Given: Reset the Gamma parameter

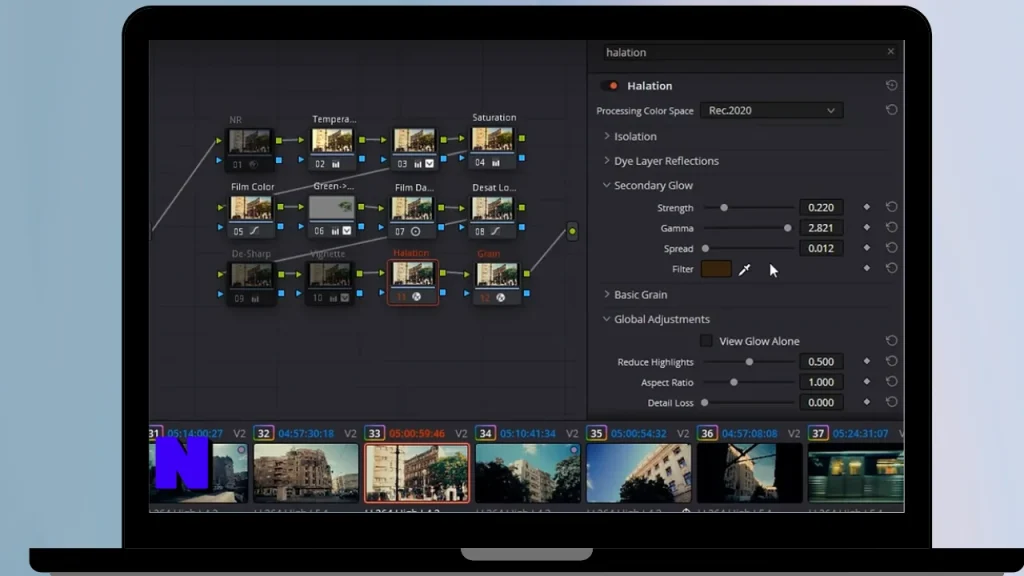Looking at the screenshot, I should [891, 227].
